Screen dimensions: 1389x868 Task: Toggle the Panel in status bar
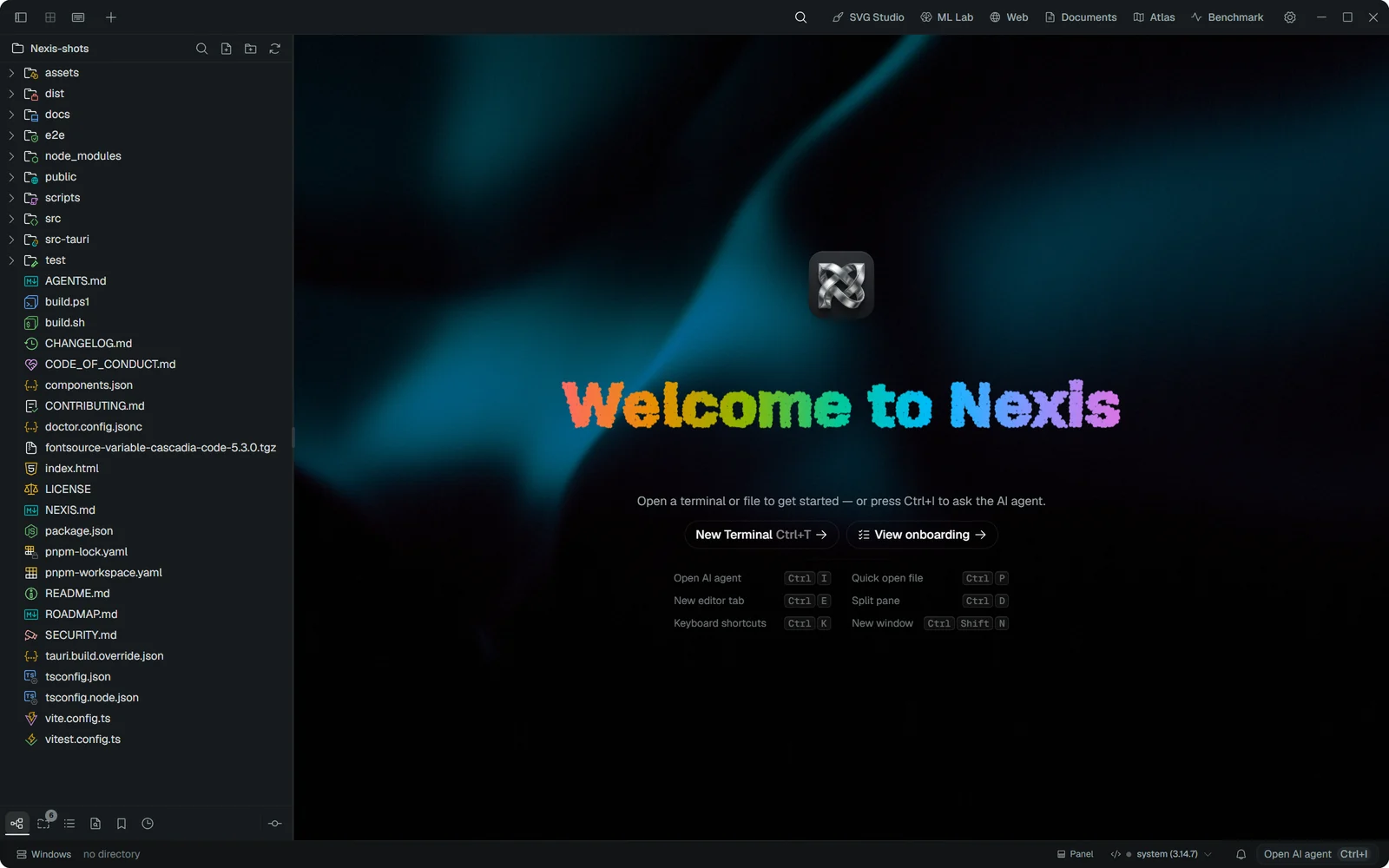click(1076, 854)
